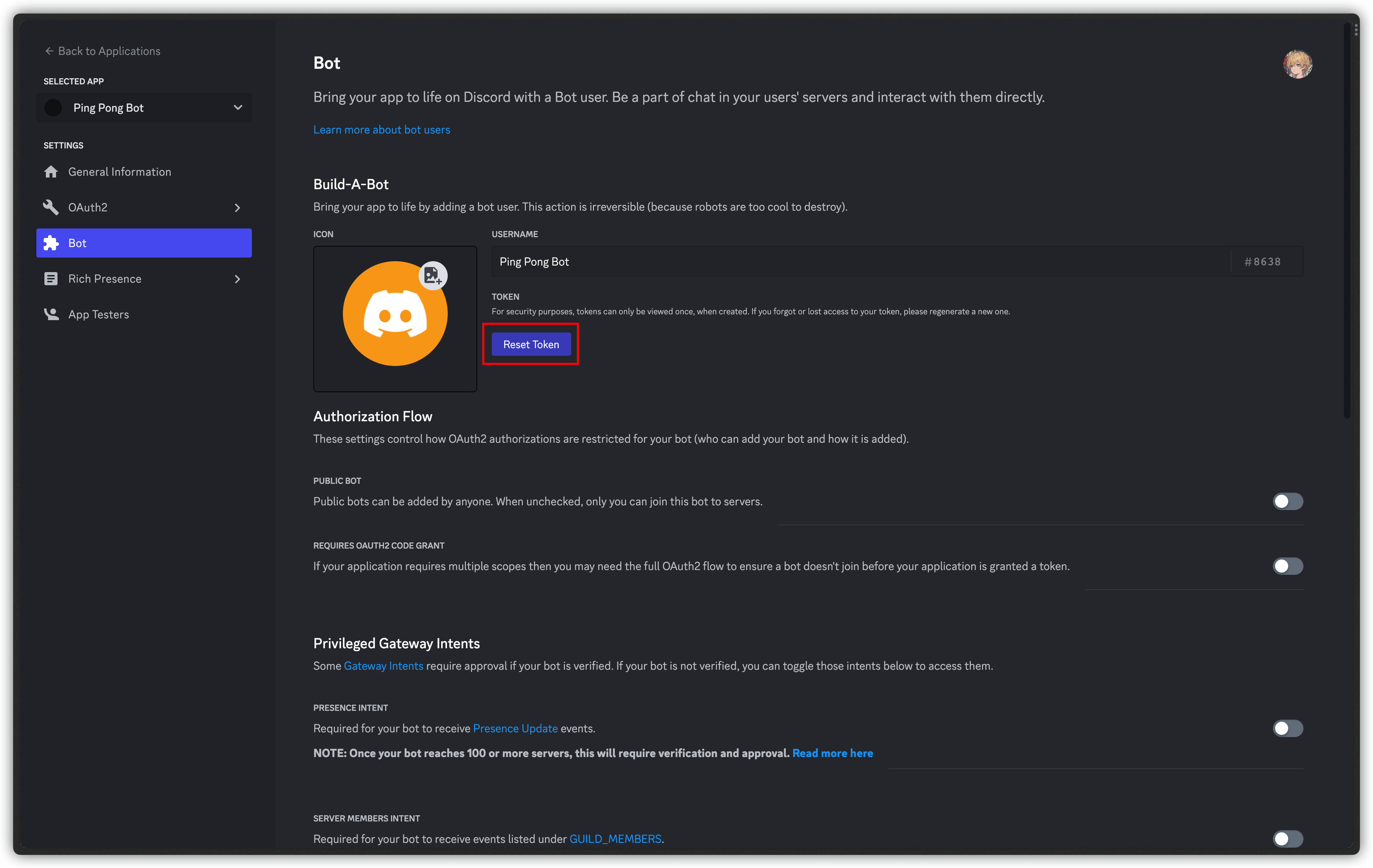1373x868 pixels.
Task: Select the Bot puzzle piece icon
Action: 51,243
